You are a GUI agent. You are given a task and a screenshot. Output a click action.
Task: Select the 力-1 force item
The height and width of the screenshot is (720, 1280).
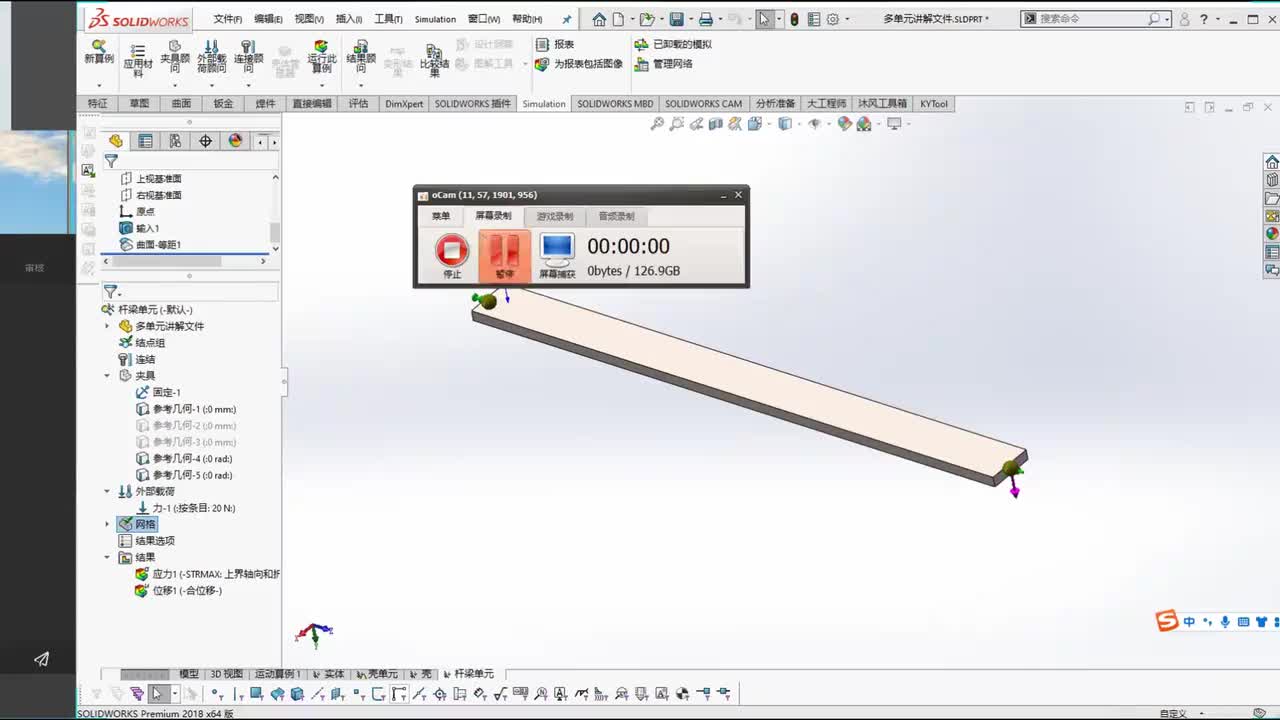tap(186, 509)
